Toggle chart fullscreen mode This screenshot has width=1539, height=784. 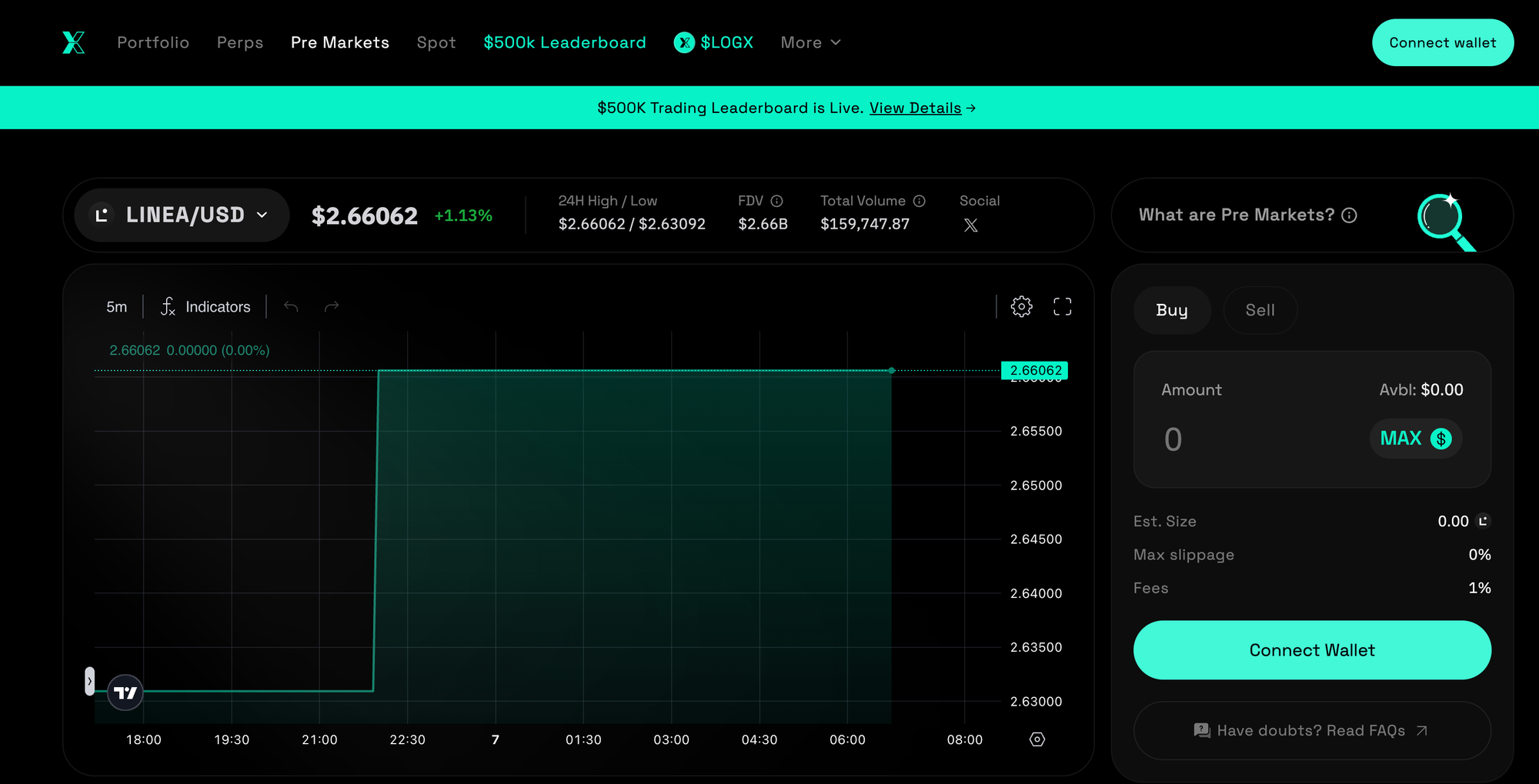(x=1062, y=306)
